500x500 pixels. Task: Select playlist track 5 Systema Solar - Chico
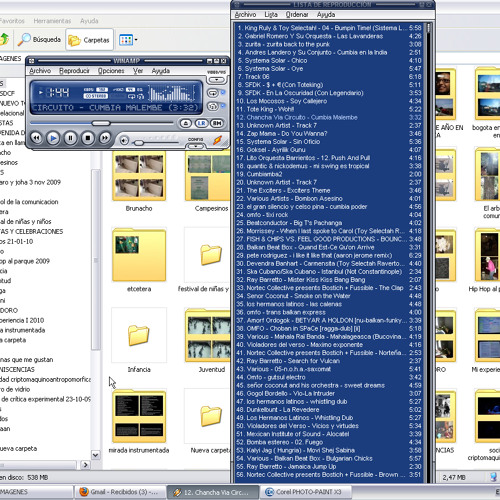click(329, 61)
